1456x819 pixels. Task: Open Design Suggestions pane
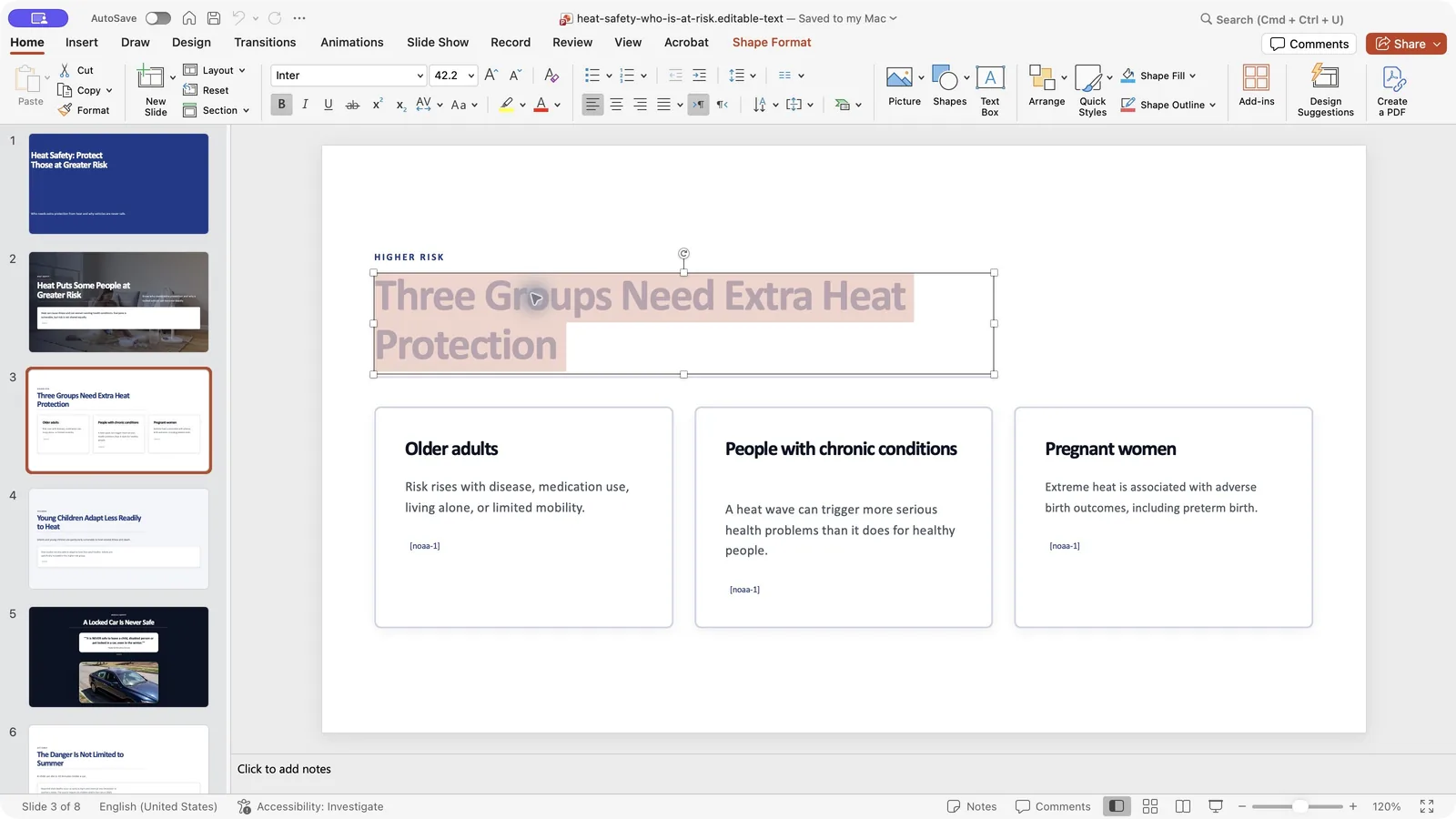click(x=1325, y=90)
